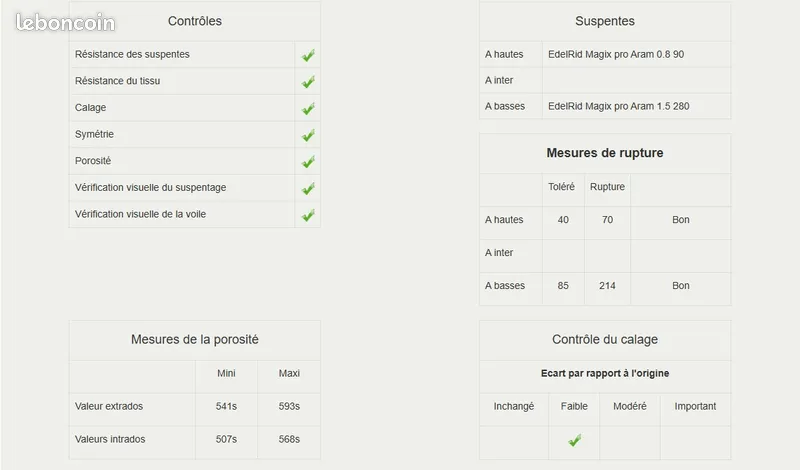Image resolution: width=800 pixels, height=470 pixels.
Task: Select the empty Modéré cell
Action: pyautogui.click(x=630, y=442)
